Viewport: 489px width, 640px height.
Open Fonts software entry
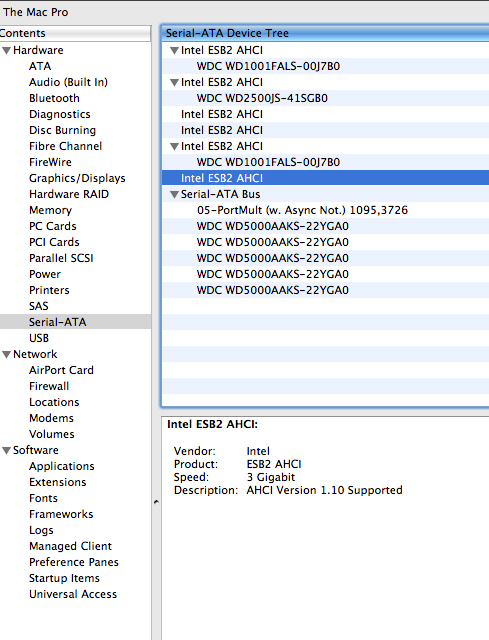point(43,498)
